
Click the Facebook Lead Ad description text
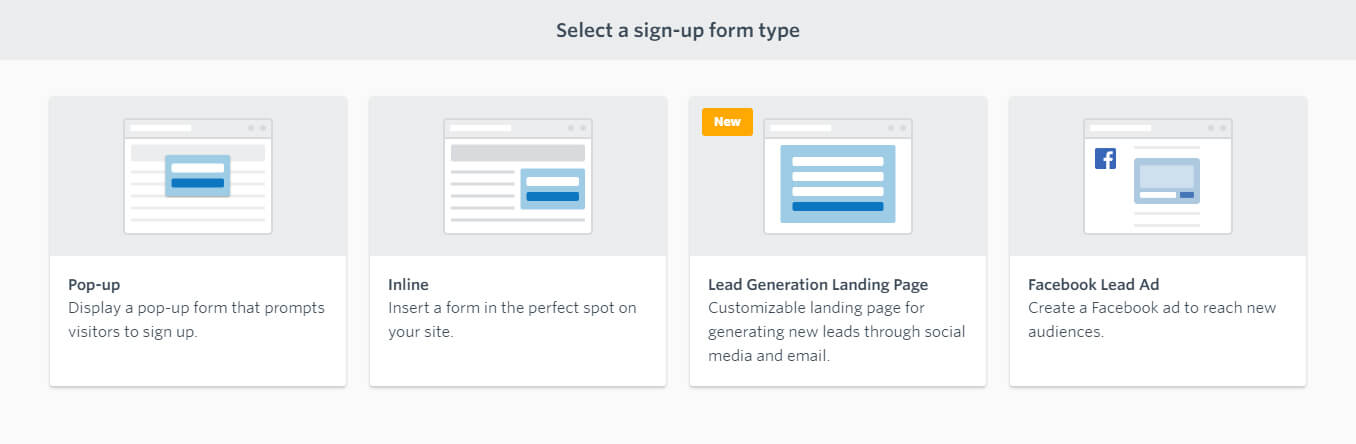1152,320
